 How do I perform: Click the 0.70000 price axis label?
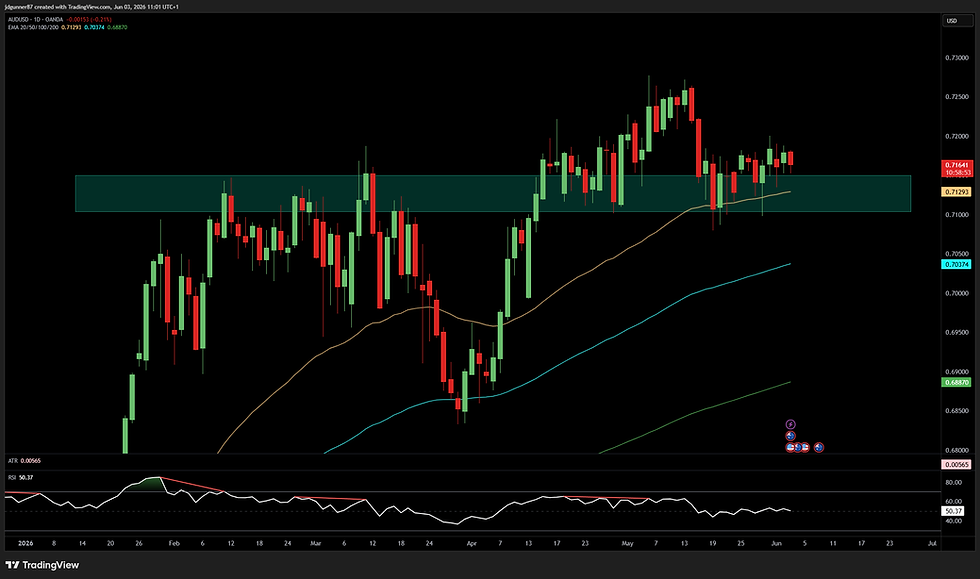point(957,293)
